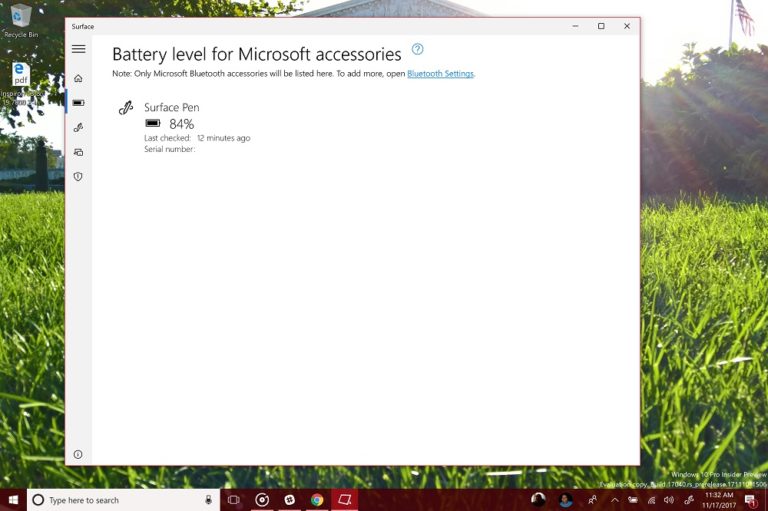
Task: Open the first pinned contact on taskbar
Action: tap(538, 500)
